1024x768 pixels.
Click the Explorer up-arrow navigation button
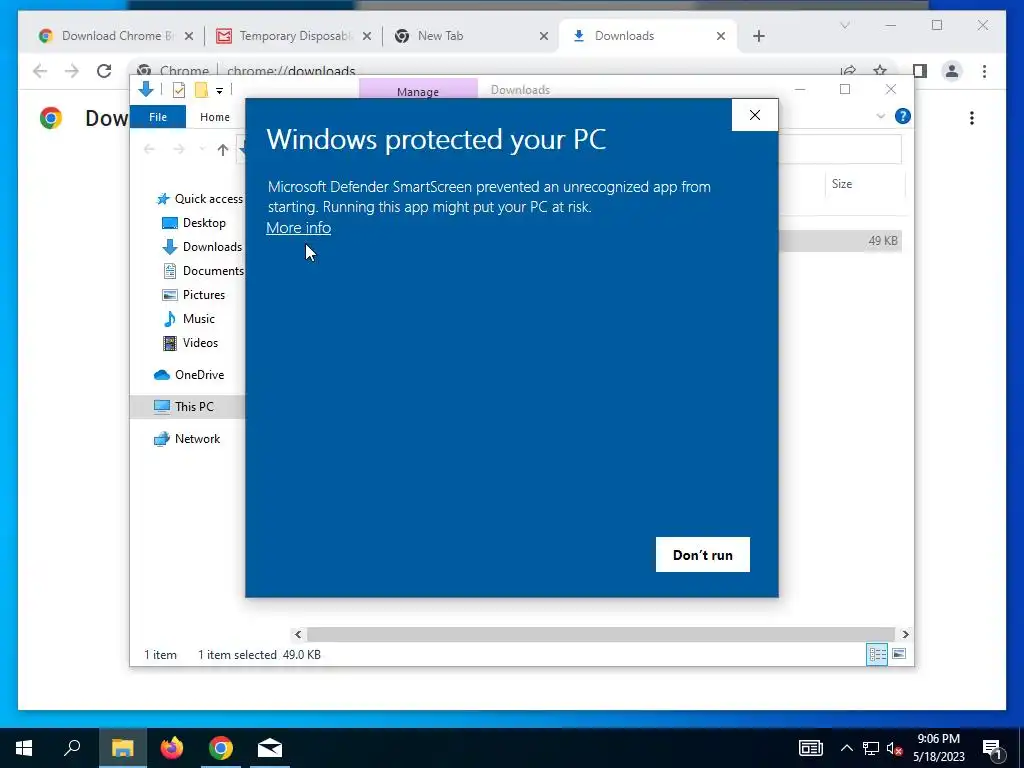tap(223, 150)
